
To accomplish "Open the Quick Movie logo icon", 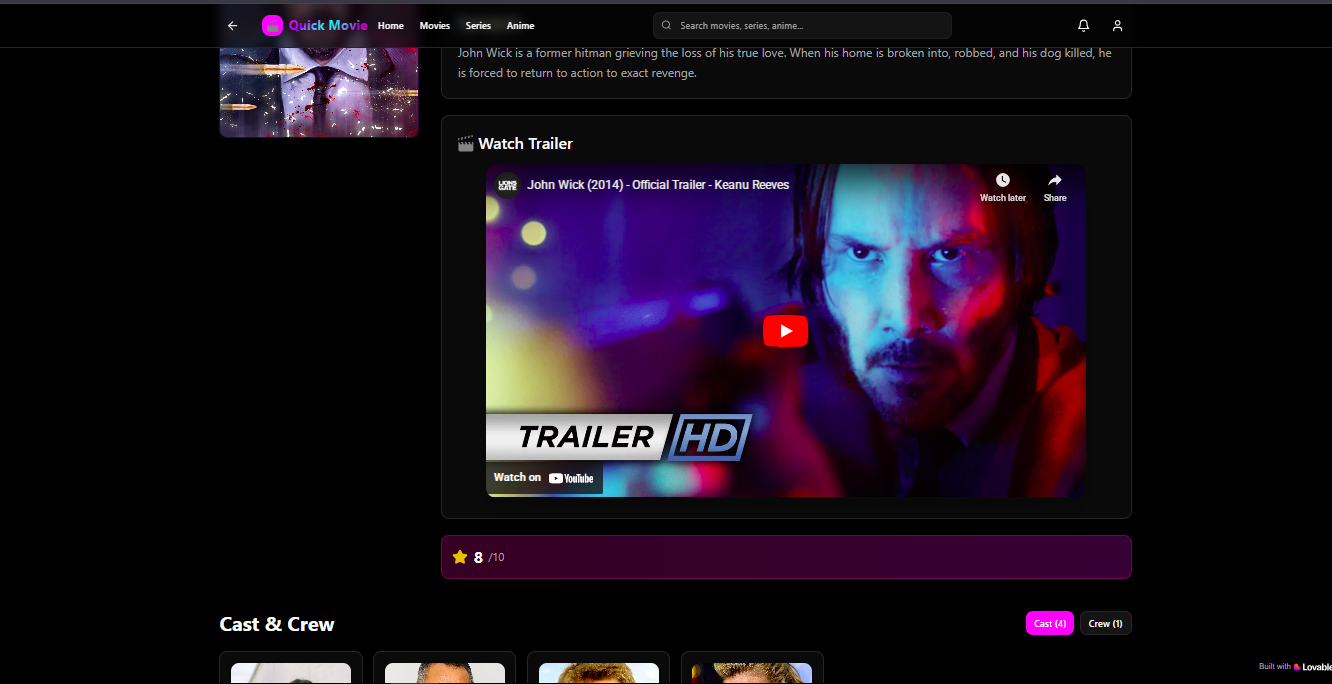I will [272, 25].
